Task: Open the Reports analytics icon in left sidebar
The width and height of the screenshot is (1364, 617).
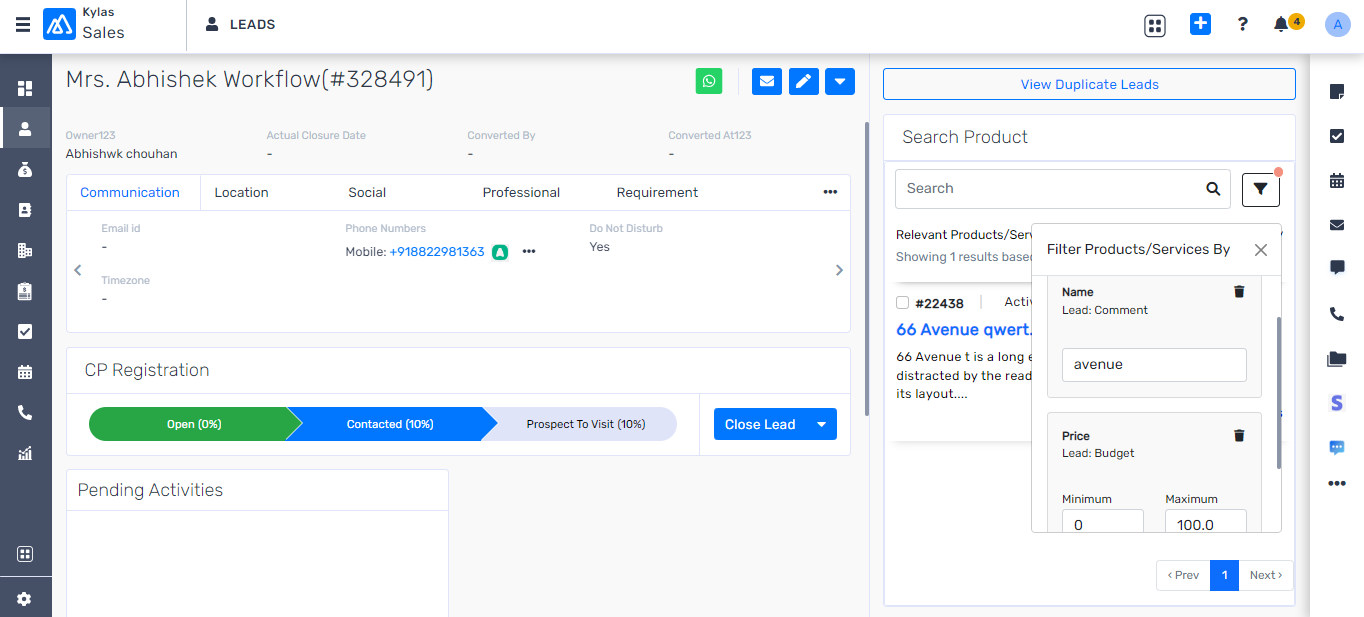Action: [x=25, y=454]
